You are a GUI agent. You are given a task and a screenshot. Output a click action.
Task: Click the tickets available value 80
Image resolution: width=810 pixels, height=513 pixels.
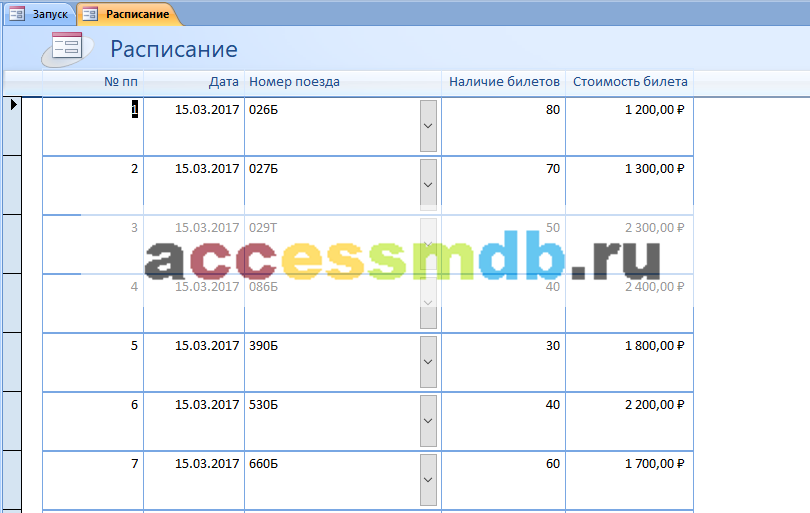click(x=553, y=110)
